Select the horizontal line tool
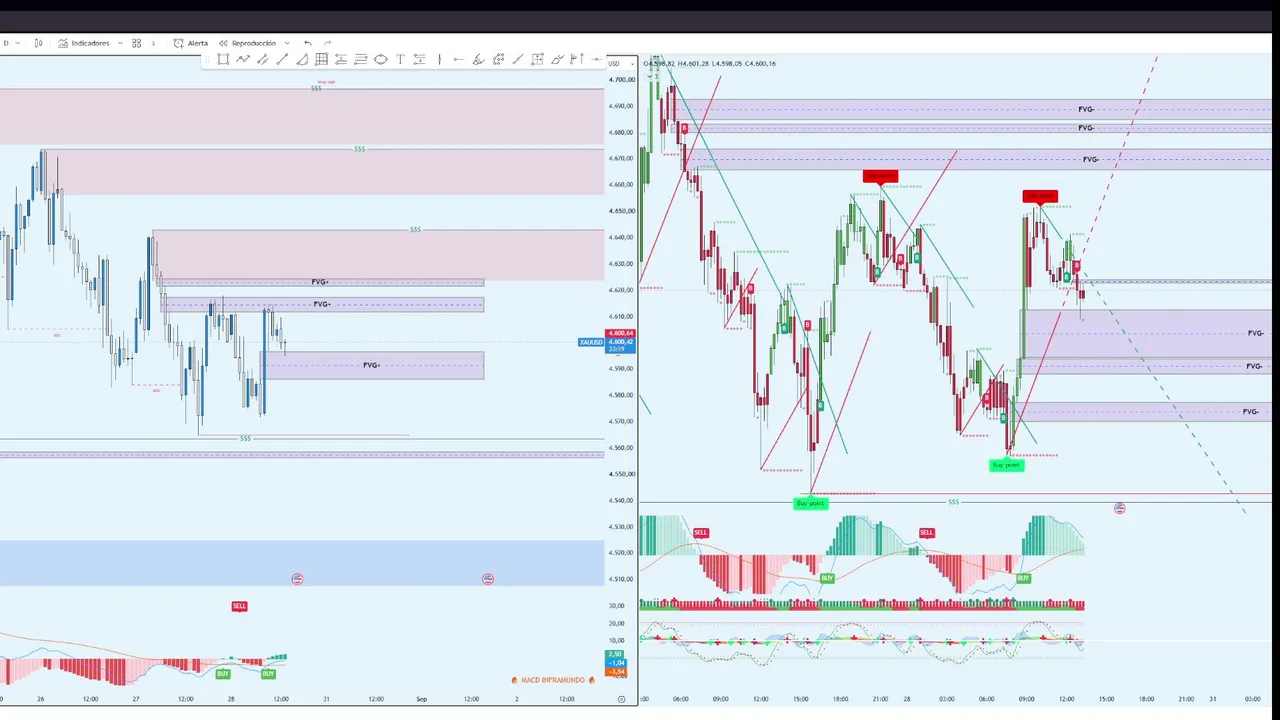Image resolution: width=1280 pixels, height=720 pixels. click(x=596, y=59)
